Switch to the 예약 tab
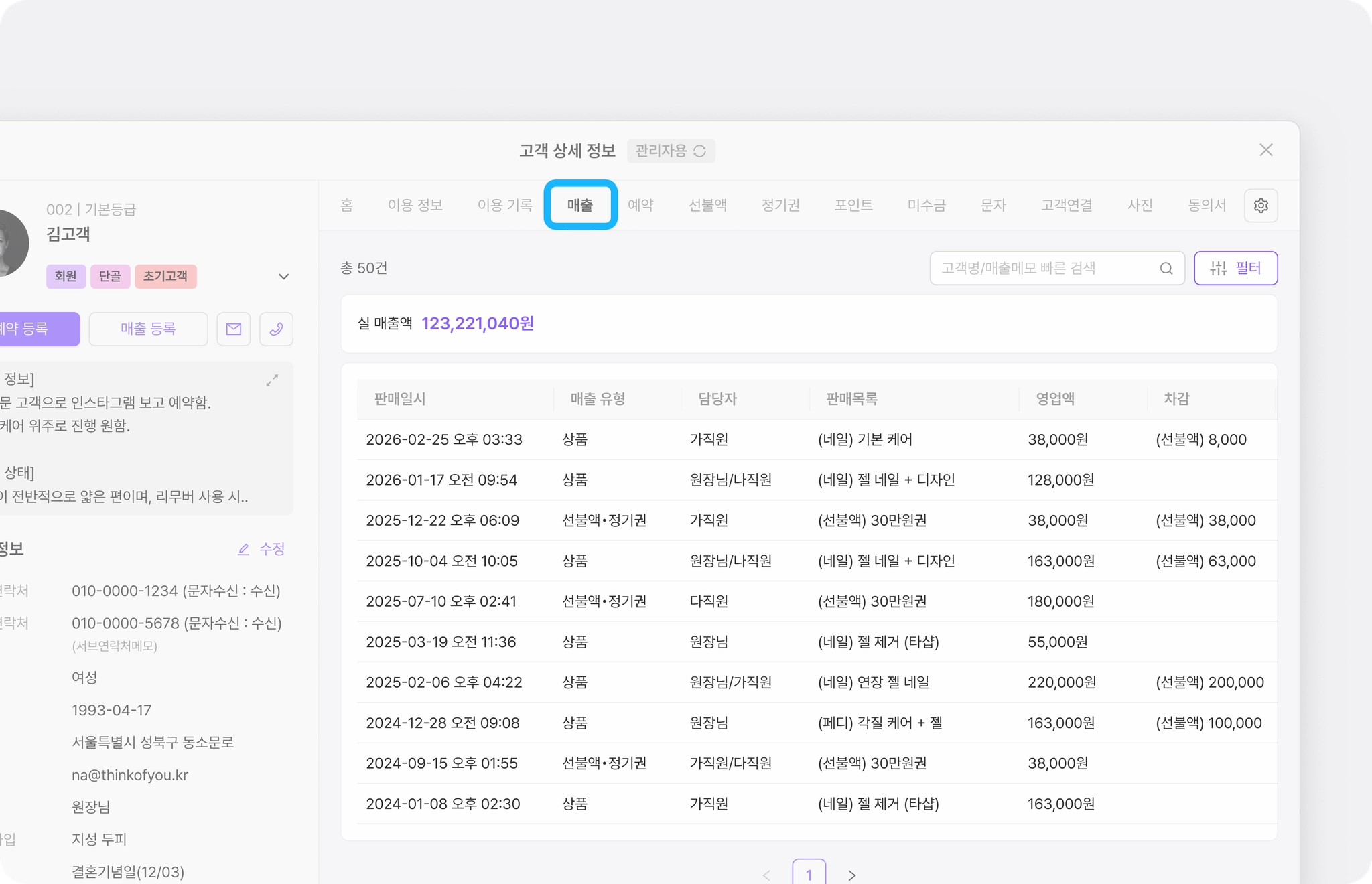 (640, 205)
